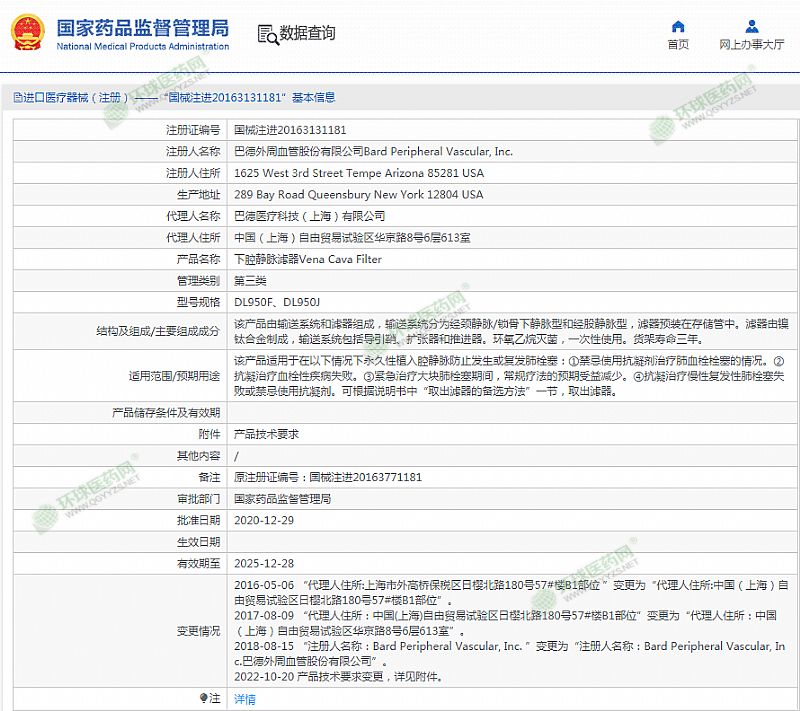Select the 首页 navigation label
Screen dimensions: 800x711
tap(678, 45)
